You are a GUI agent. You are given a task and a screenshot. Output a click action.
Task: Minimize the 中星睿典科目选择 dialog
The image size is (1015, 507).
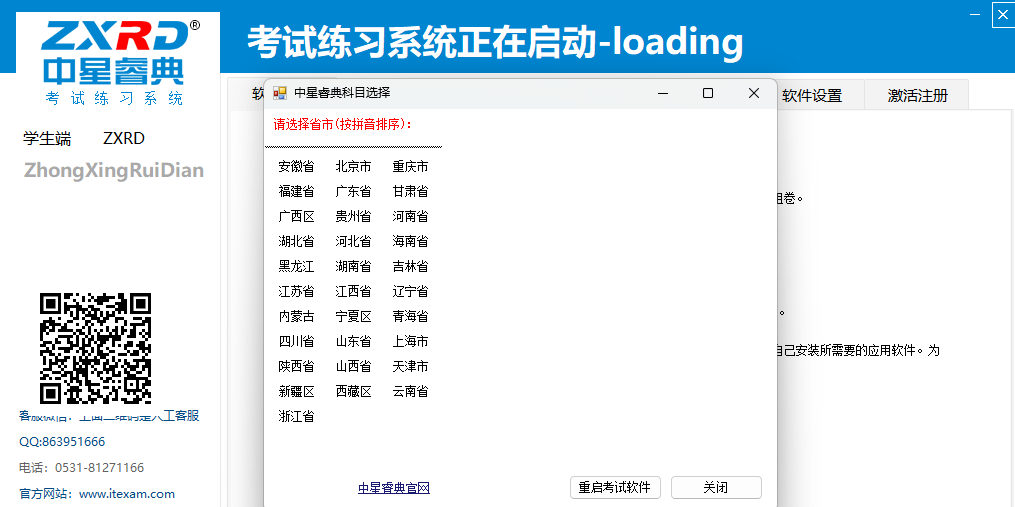(662, 93)
